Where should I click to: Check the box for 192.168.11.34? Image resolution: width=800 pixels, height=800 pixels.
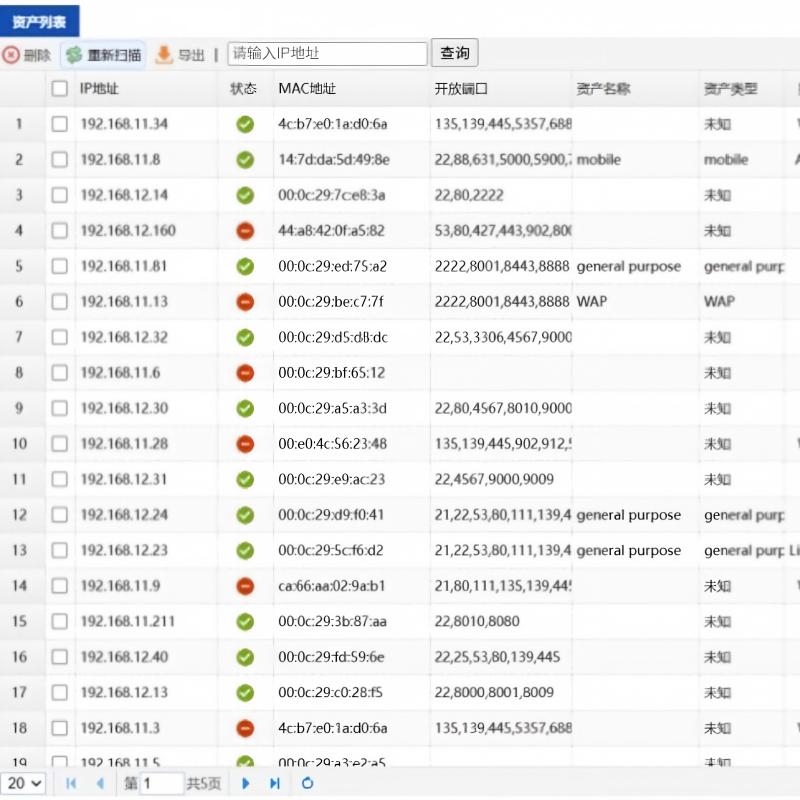coord(60,124)
